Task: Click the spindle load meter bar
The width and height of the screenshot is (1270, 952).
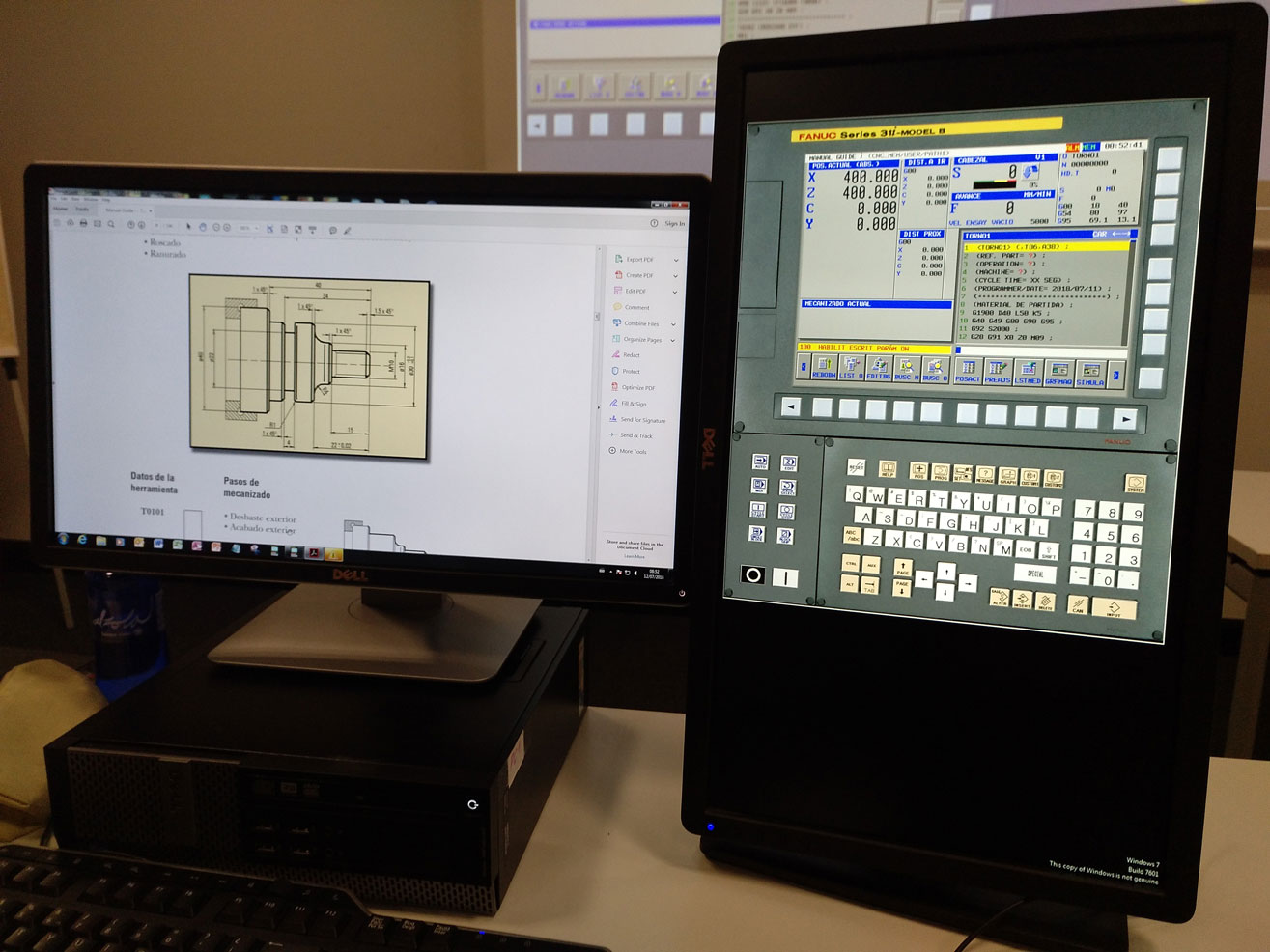Action: [x=995, y=184]
